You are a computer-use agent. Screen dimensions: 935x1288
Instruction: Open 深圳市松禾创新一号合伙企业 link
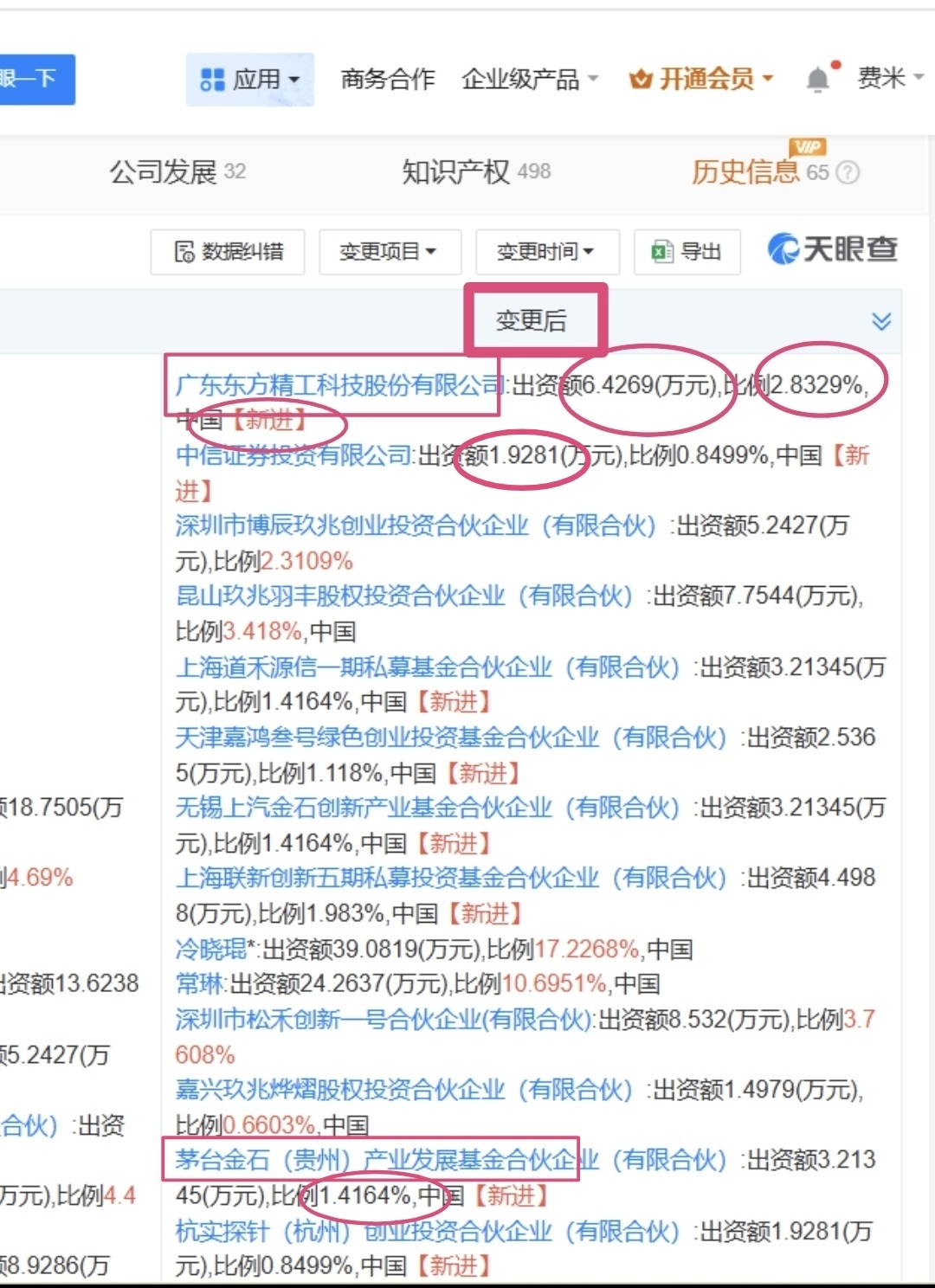pos(384,1020)
